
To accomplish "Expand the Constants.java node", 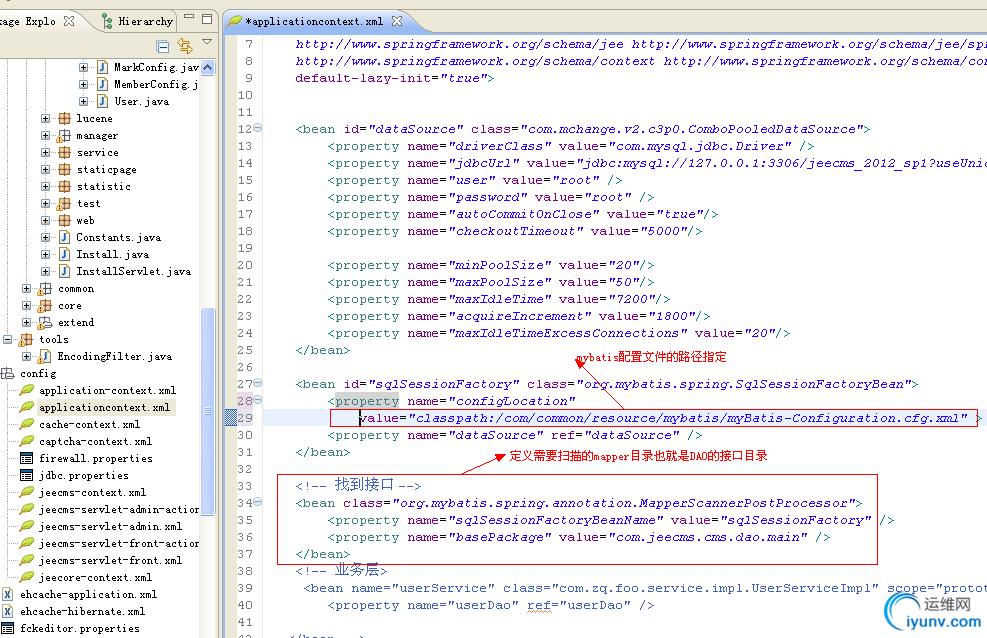I will coord(45,237).
